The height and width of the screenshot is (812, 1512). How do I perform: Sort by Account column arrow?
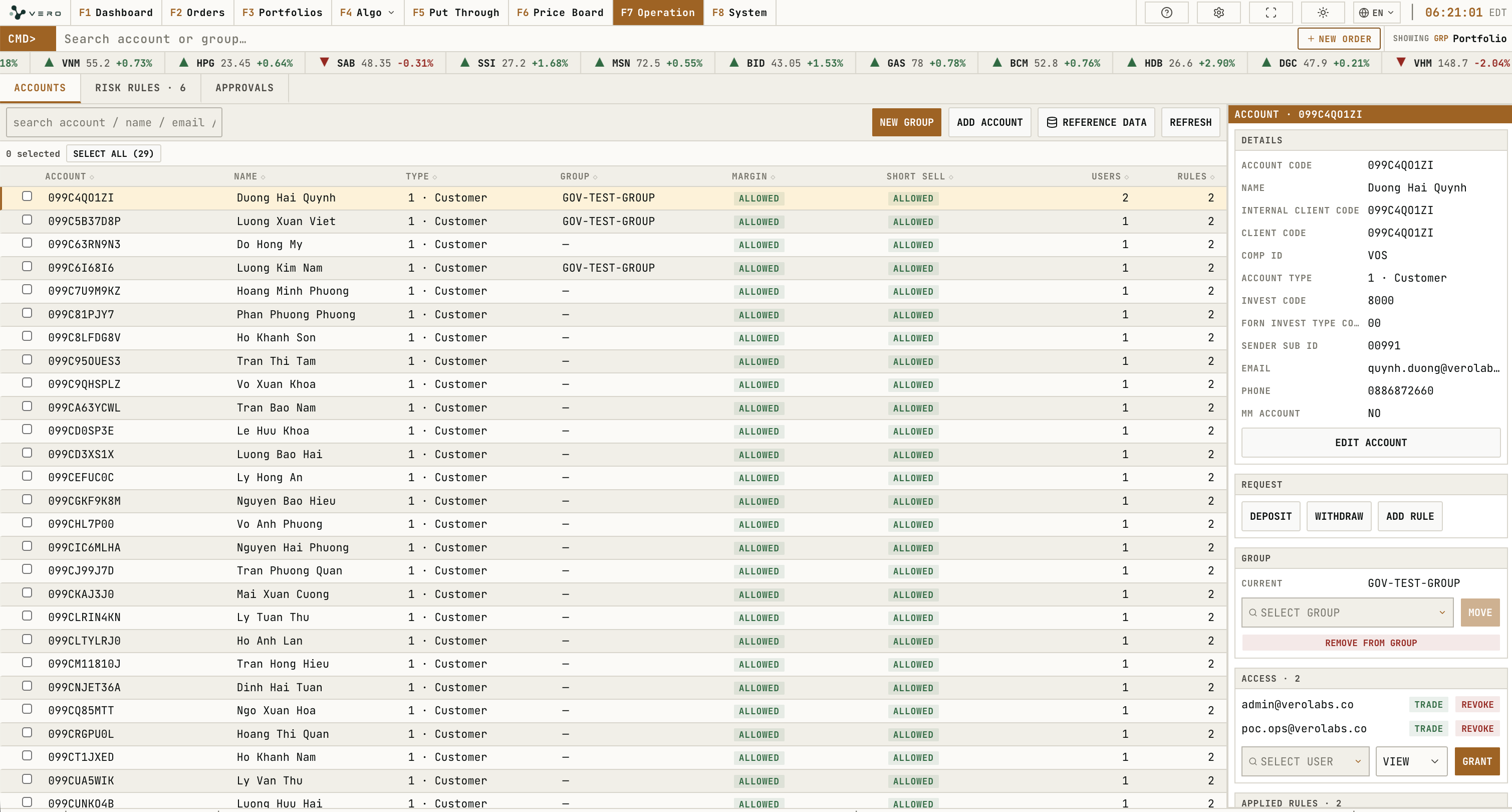(x=92, y=177)
